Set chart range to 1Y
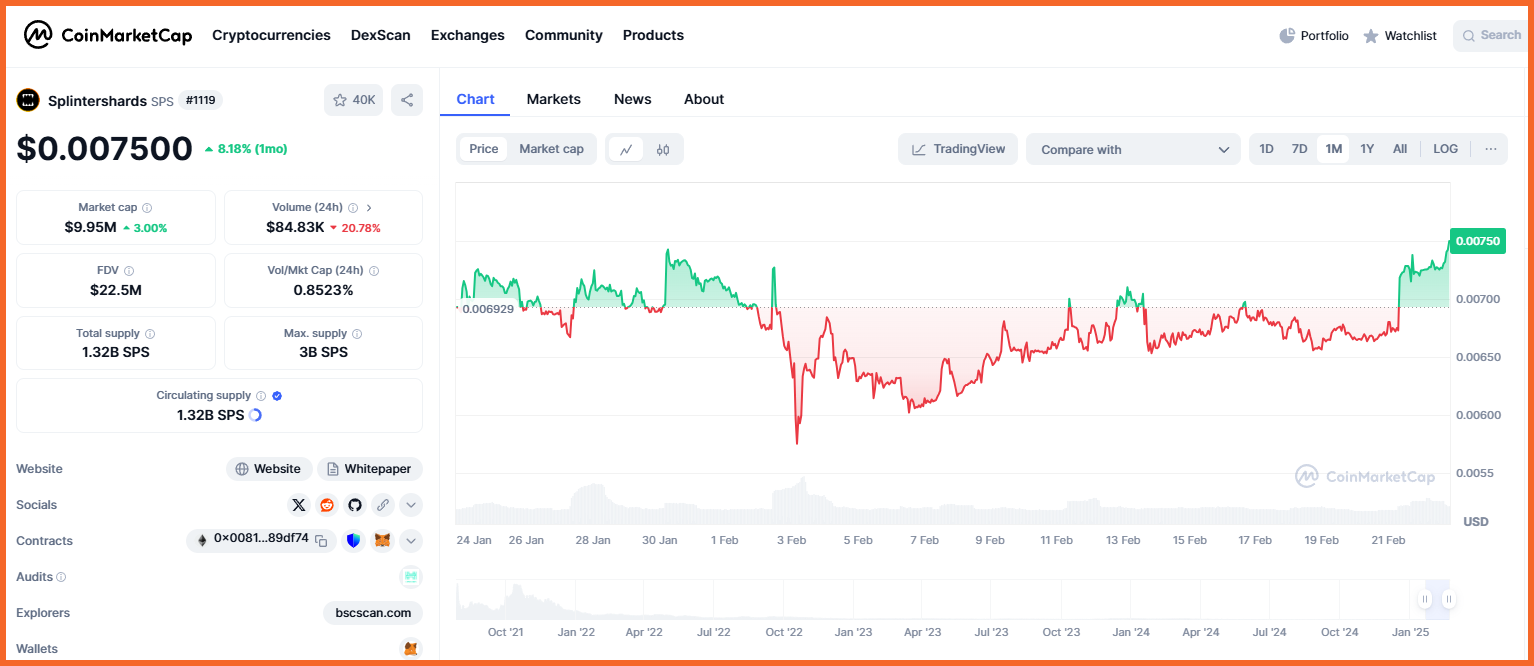This screenshot has height=666, width=1534. (x=1367, y=149)
